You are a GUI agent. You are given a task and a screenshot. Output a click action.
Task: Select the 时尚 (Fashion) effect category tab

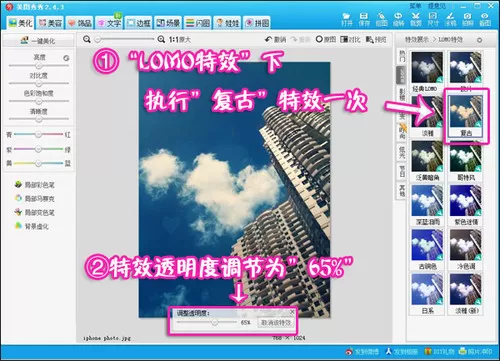pyautogui.click(x=402, y=132)
